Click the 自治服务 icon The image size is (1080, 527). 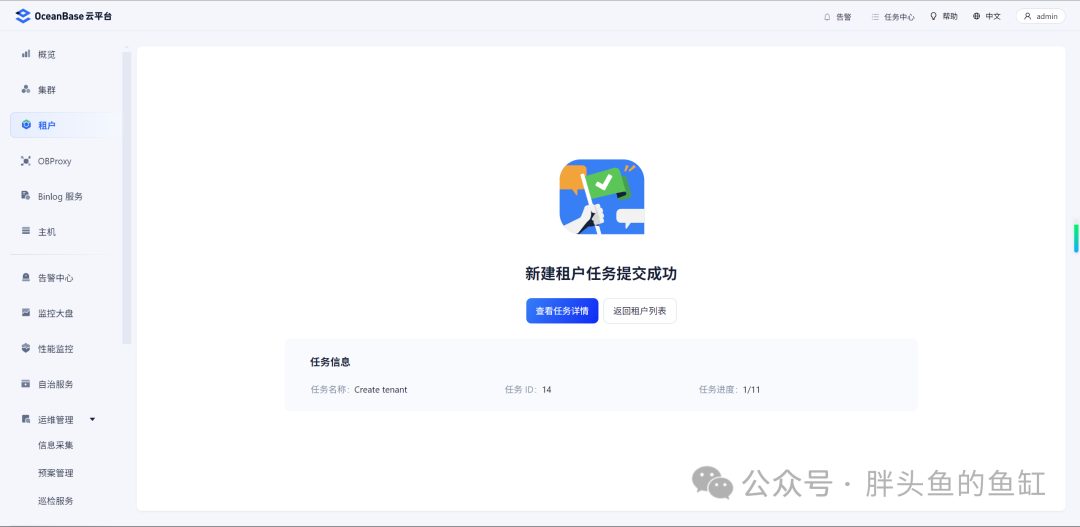pyautogui.click(x=26, y=384)
